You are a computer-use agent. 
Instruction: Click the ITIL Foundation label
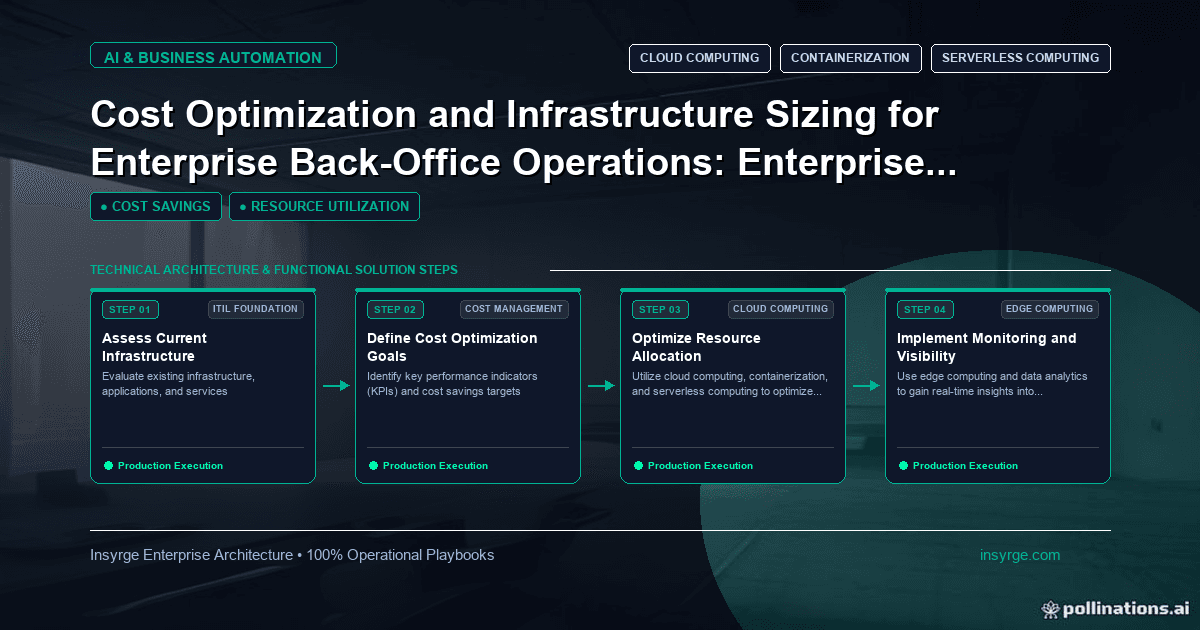tap(256, 309)
